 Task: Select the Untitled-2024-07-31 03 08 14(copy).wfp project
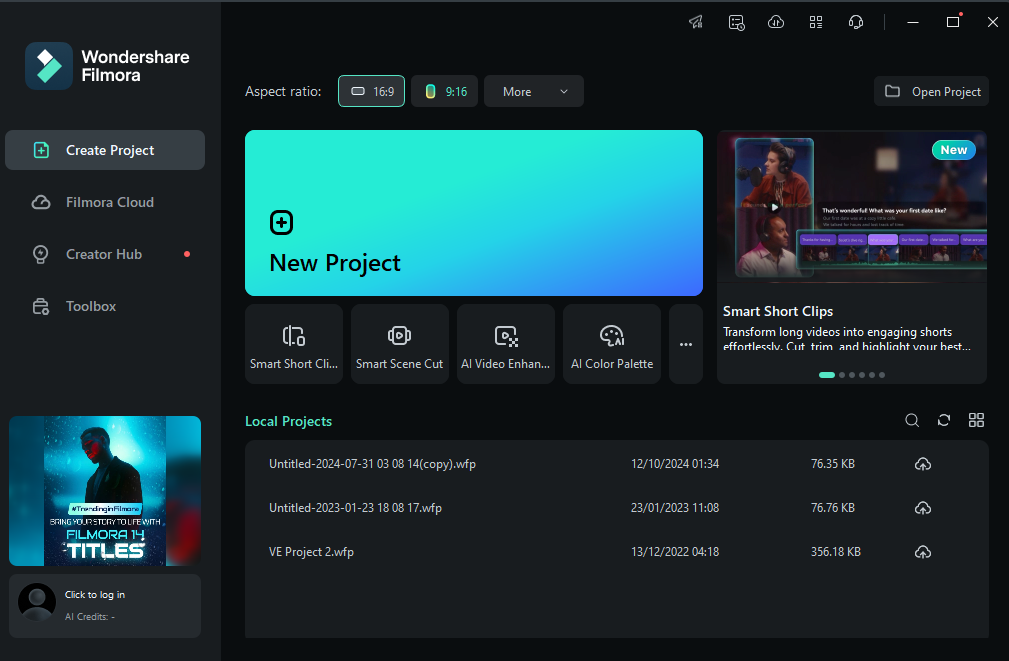pyautogui.click(x=616, y=464)
